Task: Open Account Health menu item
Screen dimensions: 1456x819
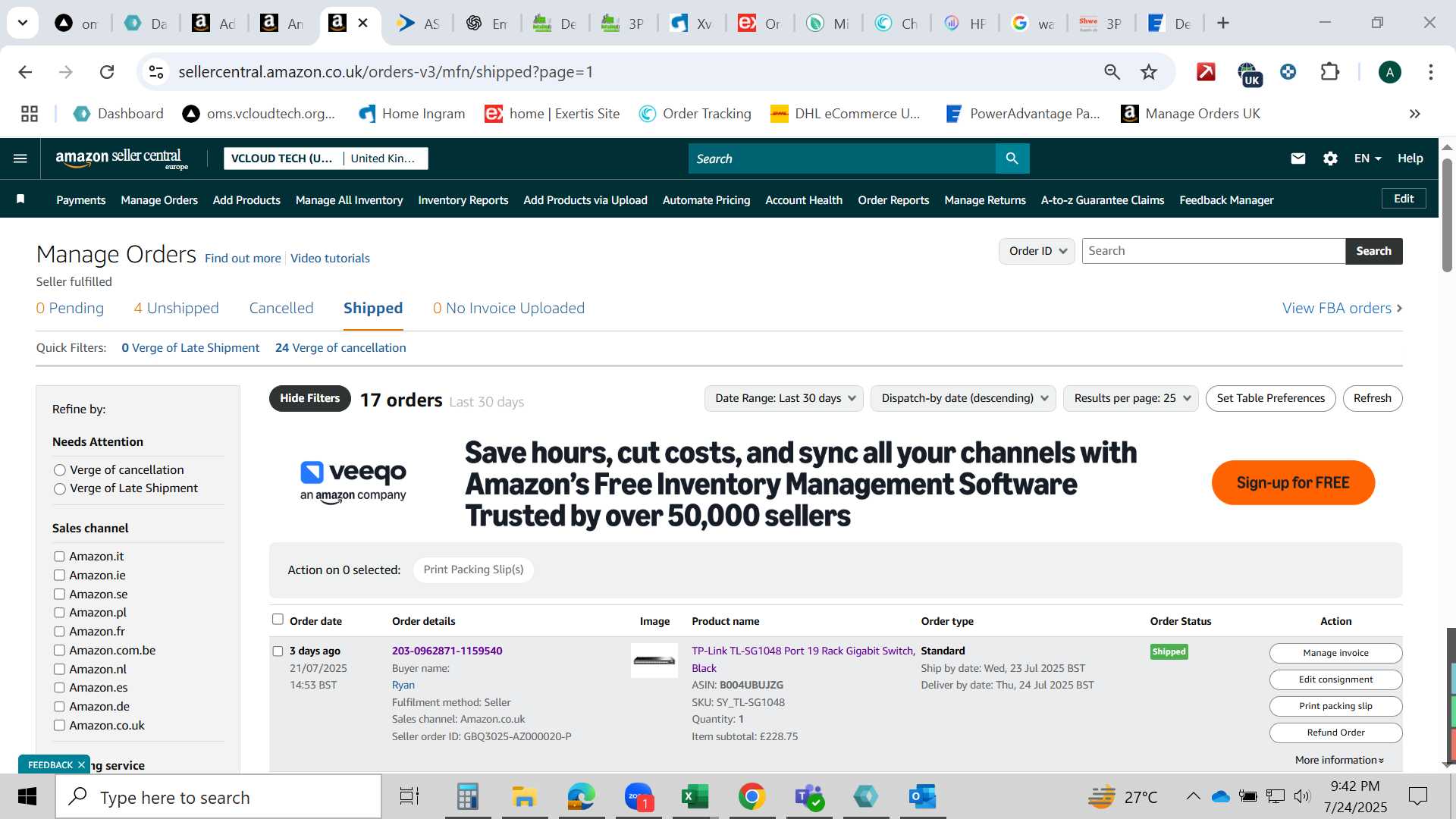Action: pos(804,200)
